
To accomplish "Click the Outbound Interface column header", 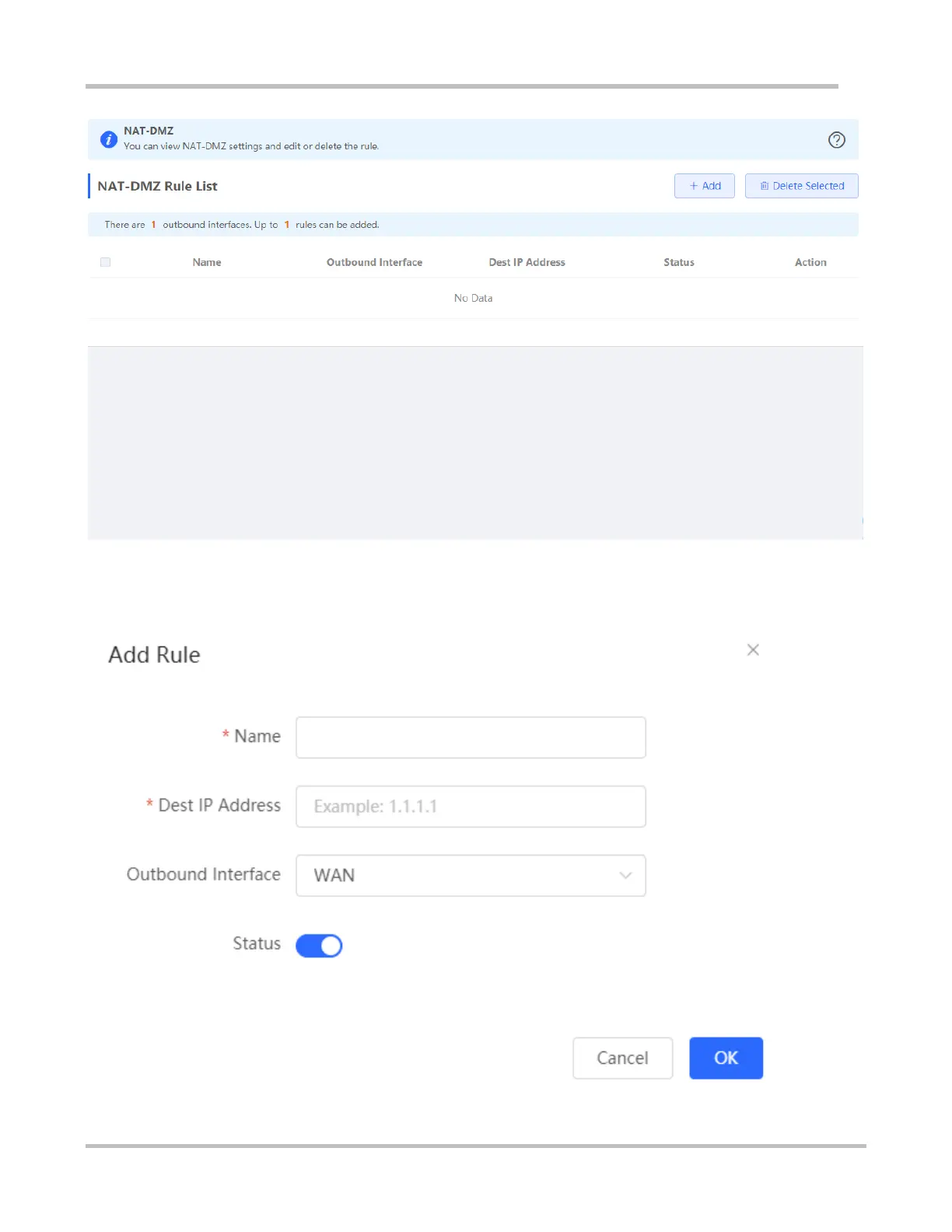I will coord(374,262).
